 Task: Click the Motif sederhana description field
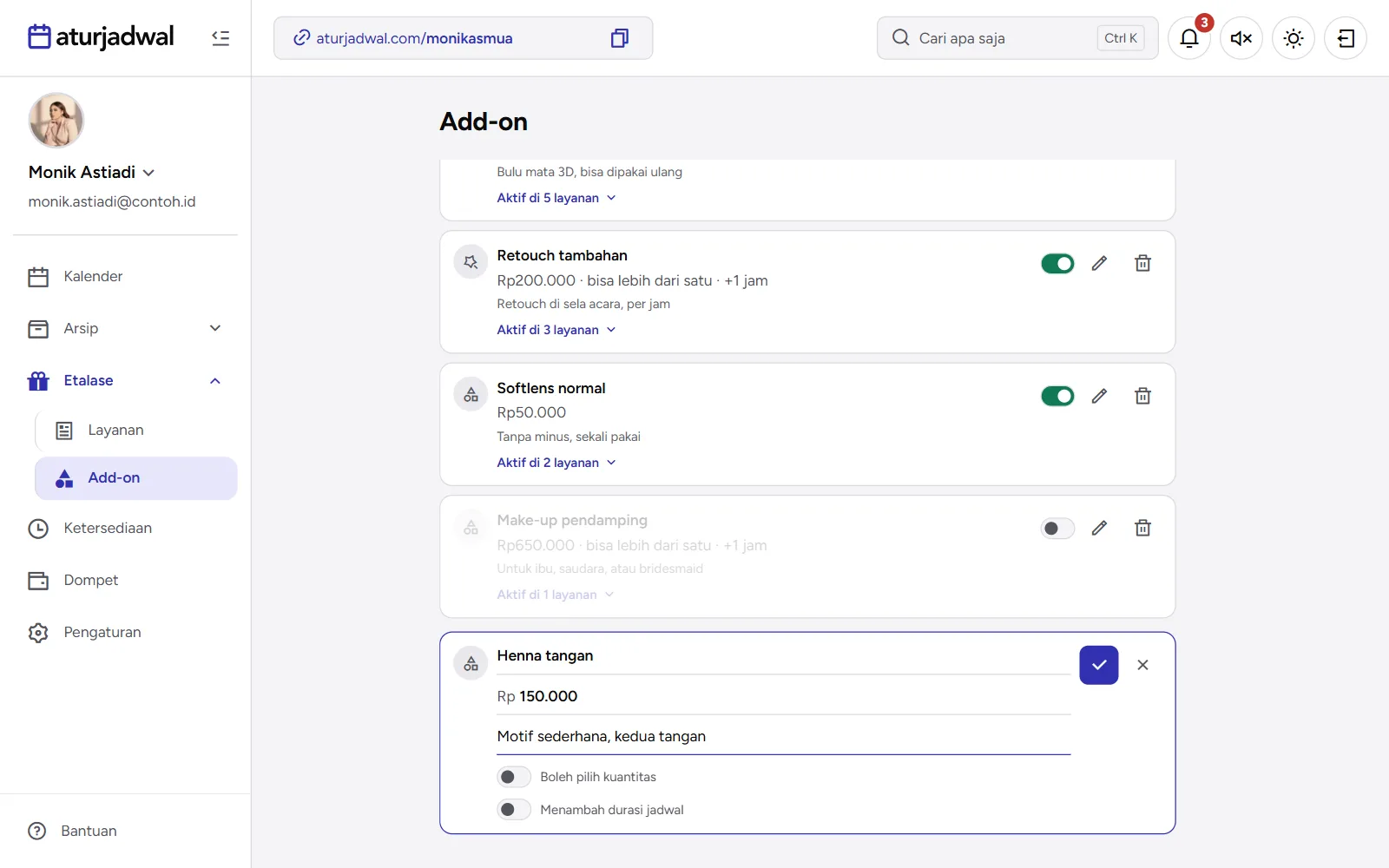coord(783,737)
